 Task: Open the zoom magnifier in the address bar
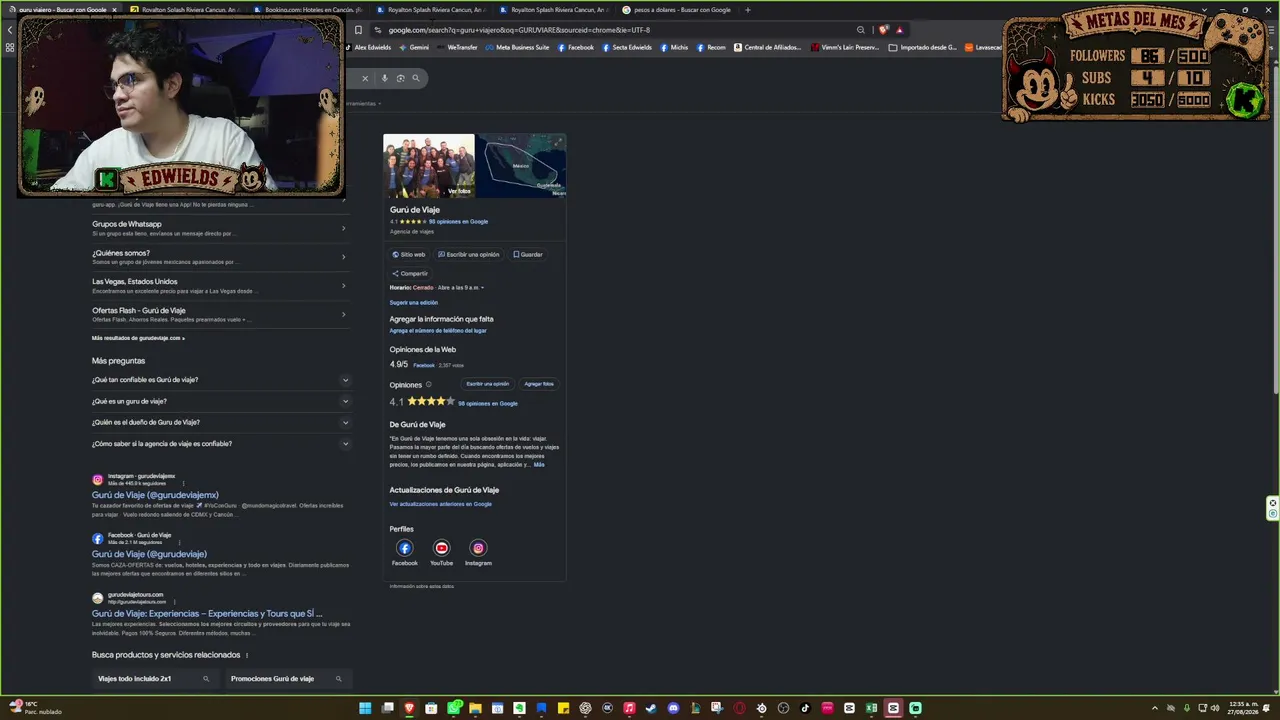coord(860,30)
